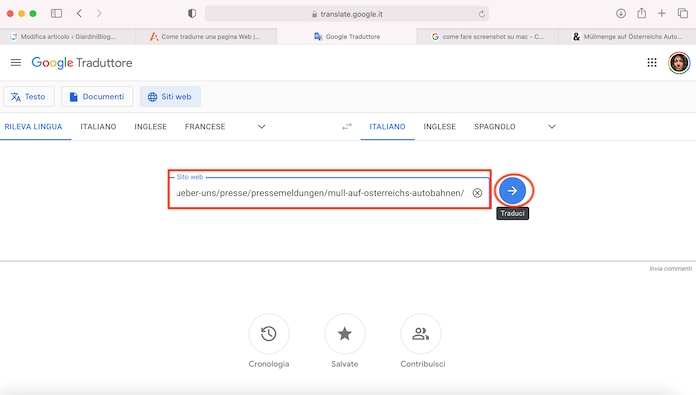The image size is (696, 395).
Task: Open the Google Translate main menu hamburger
Action: [x=16, y=63]
